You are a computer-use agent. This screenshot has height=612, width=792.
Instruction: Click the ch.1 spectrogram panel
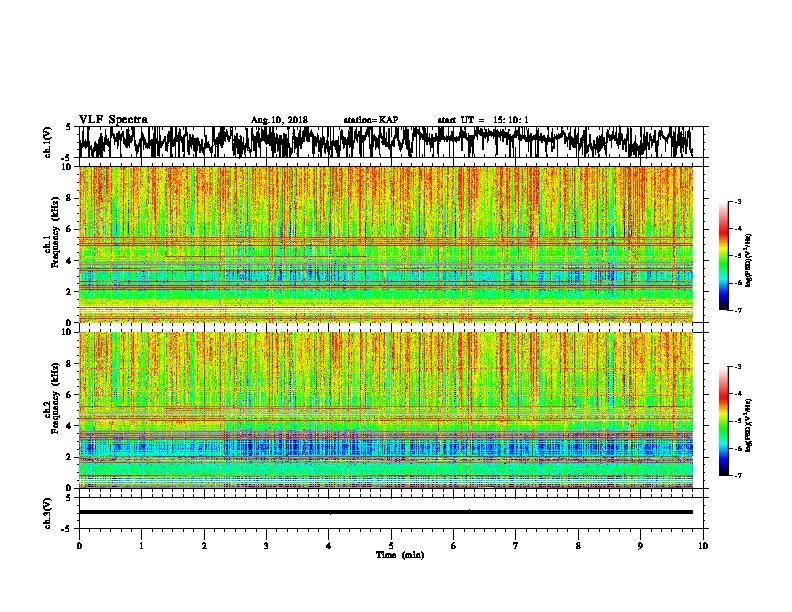[x=385, y=244]
